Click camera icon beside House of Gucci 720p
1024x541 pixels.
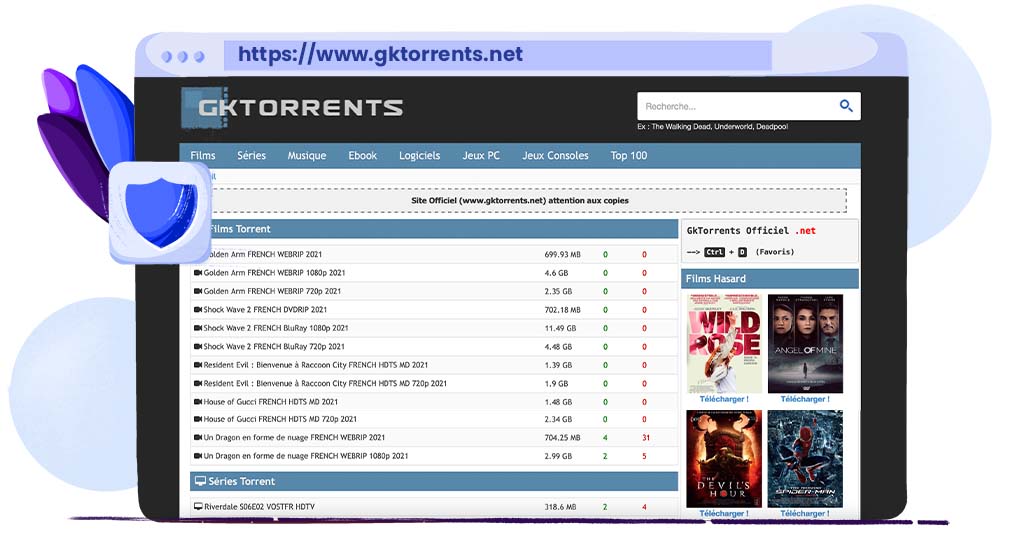[198, 419]
